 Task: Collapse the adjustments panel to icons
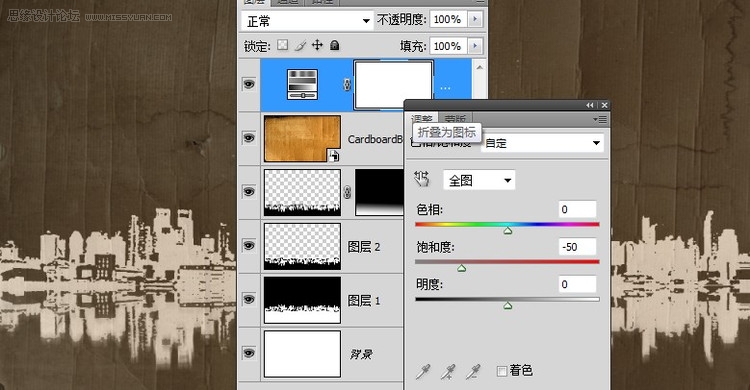click(590, 105)
